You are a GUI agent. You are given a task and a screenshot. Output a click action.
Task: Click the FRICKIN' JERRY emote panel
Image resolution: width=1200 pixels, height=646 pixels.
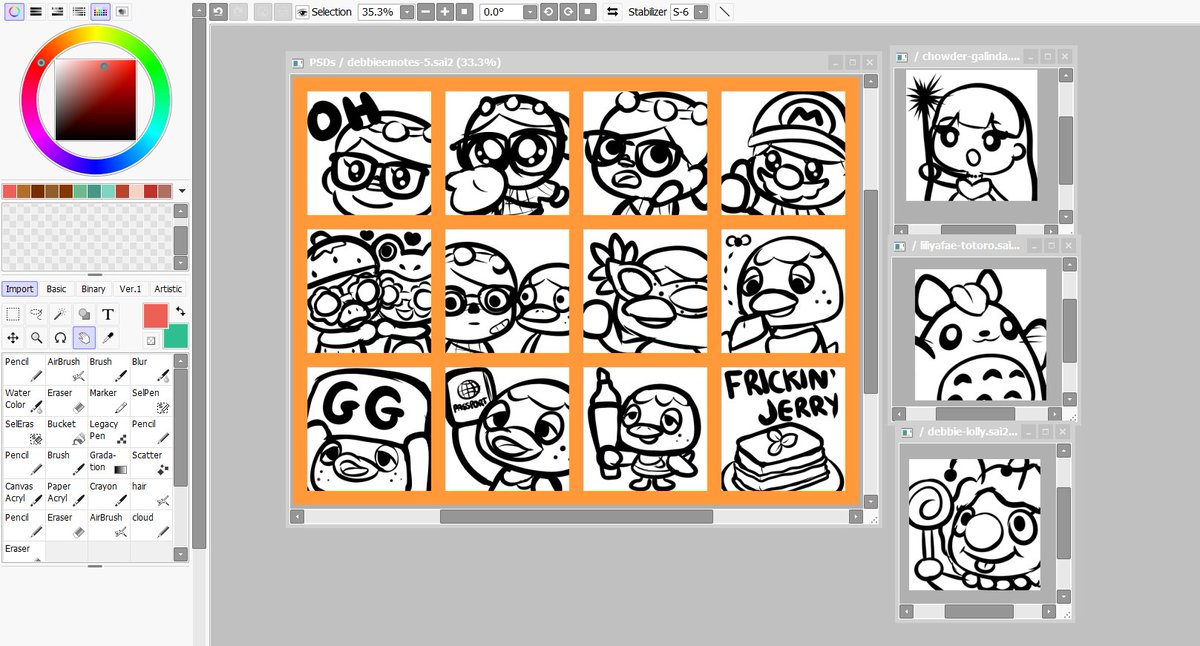pyautogui.click(x=783, y=429)
